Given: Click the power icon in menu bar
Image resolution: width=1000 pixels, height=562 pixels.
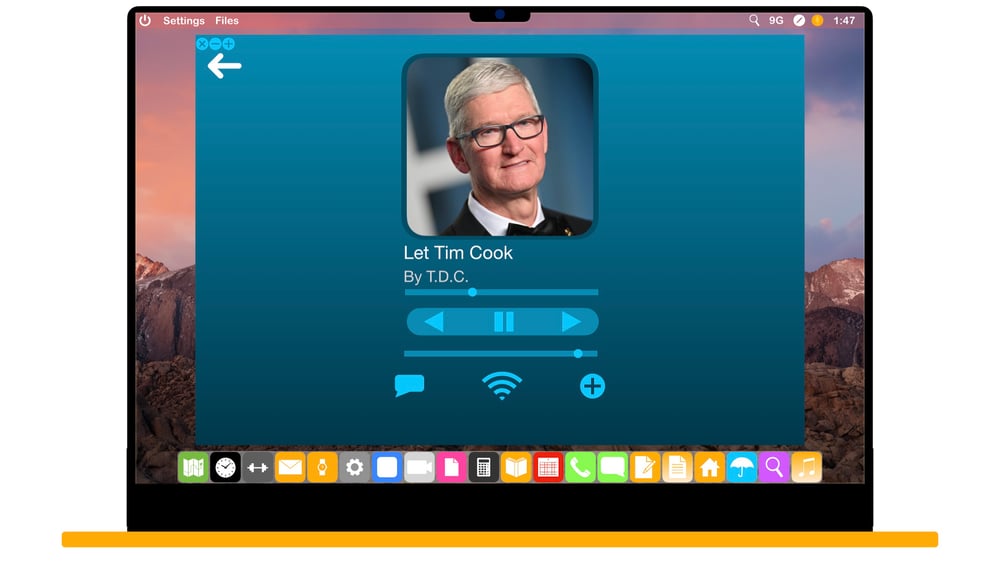Looking at the screenshot, I should [145, 20].
